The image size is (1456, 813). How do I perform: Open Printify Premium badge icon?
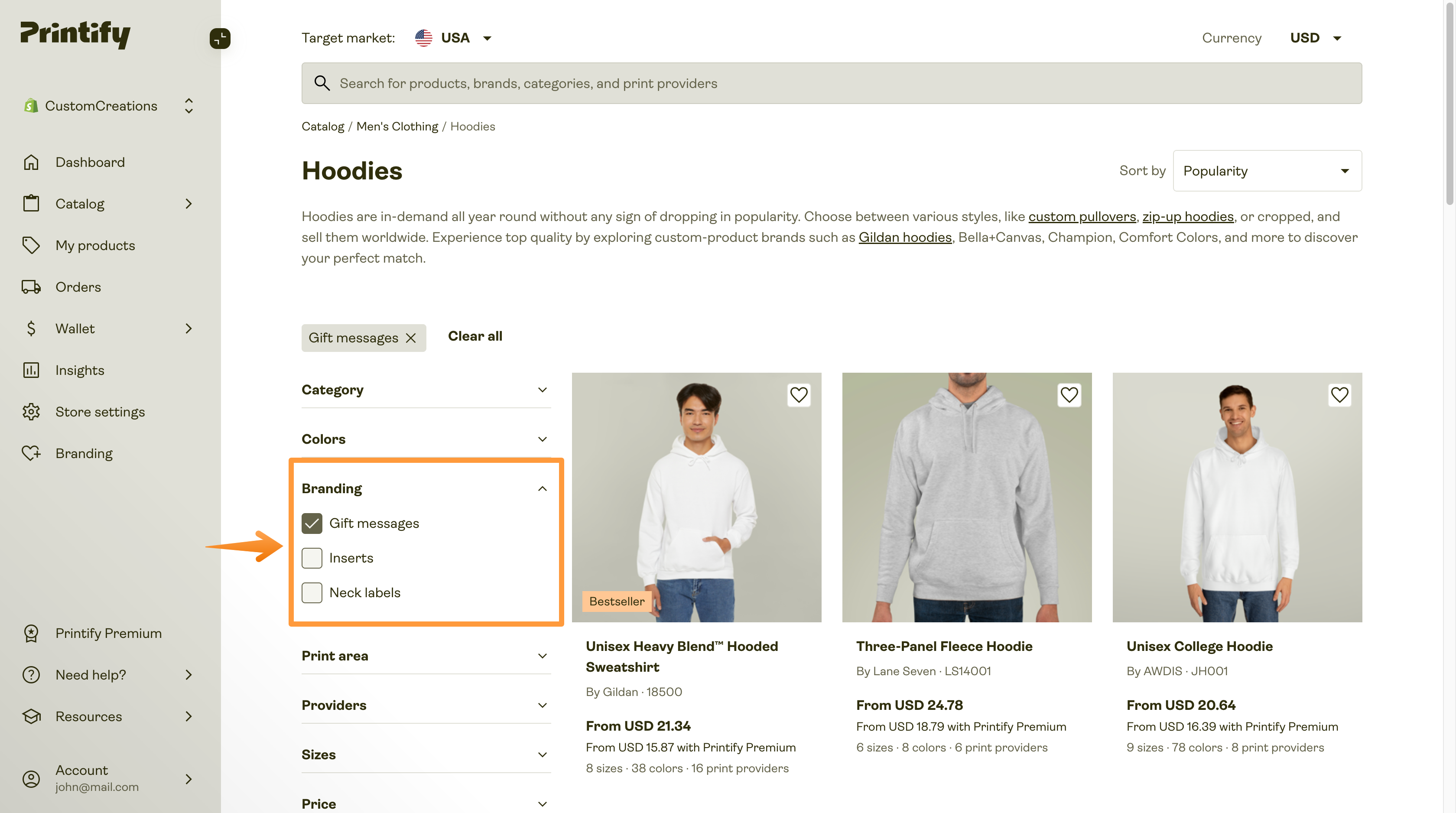[x=31, y=633]
